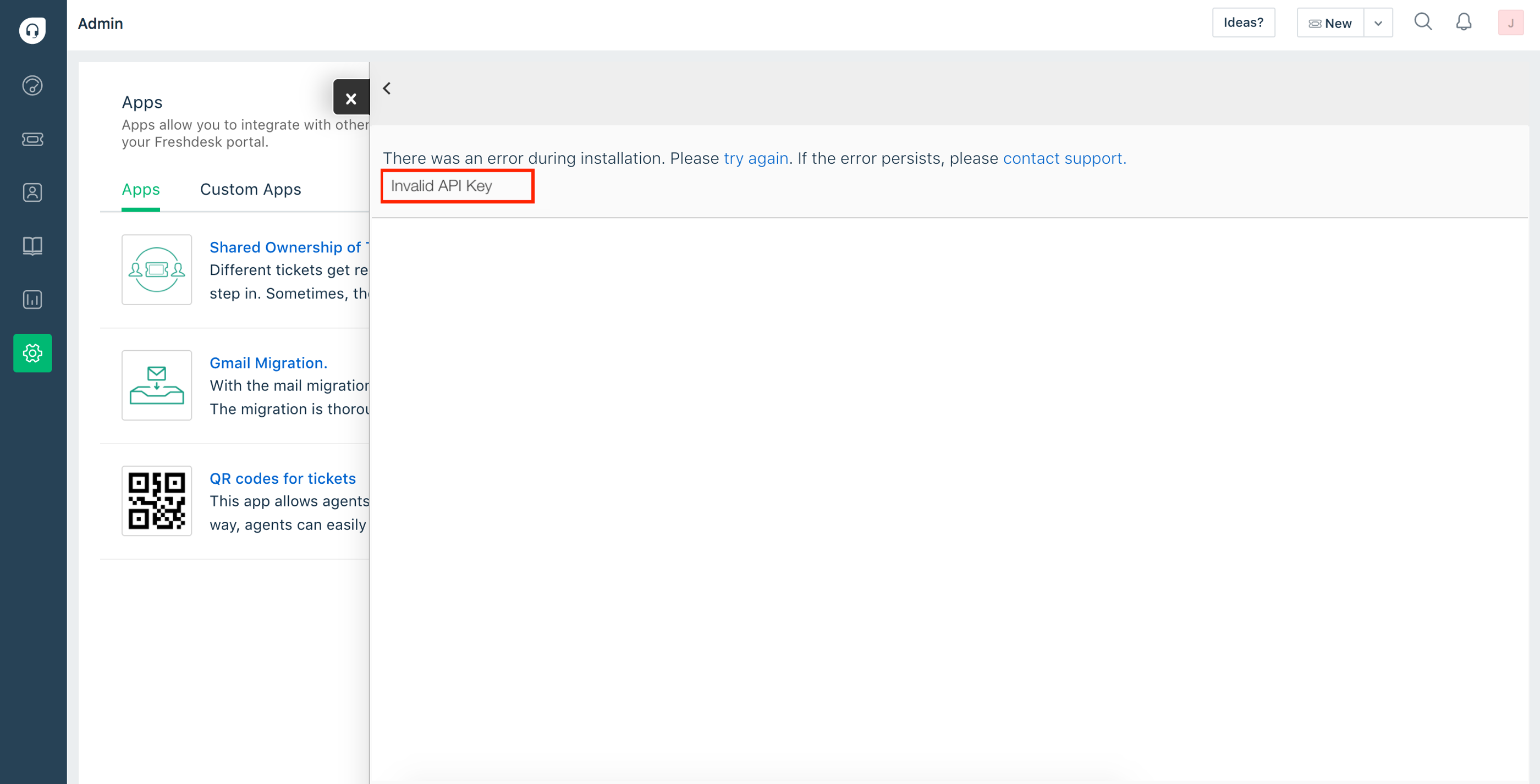Open the Dashboard icon in sidebar

pos(32,85)
